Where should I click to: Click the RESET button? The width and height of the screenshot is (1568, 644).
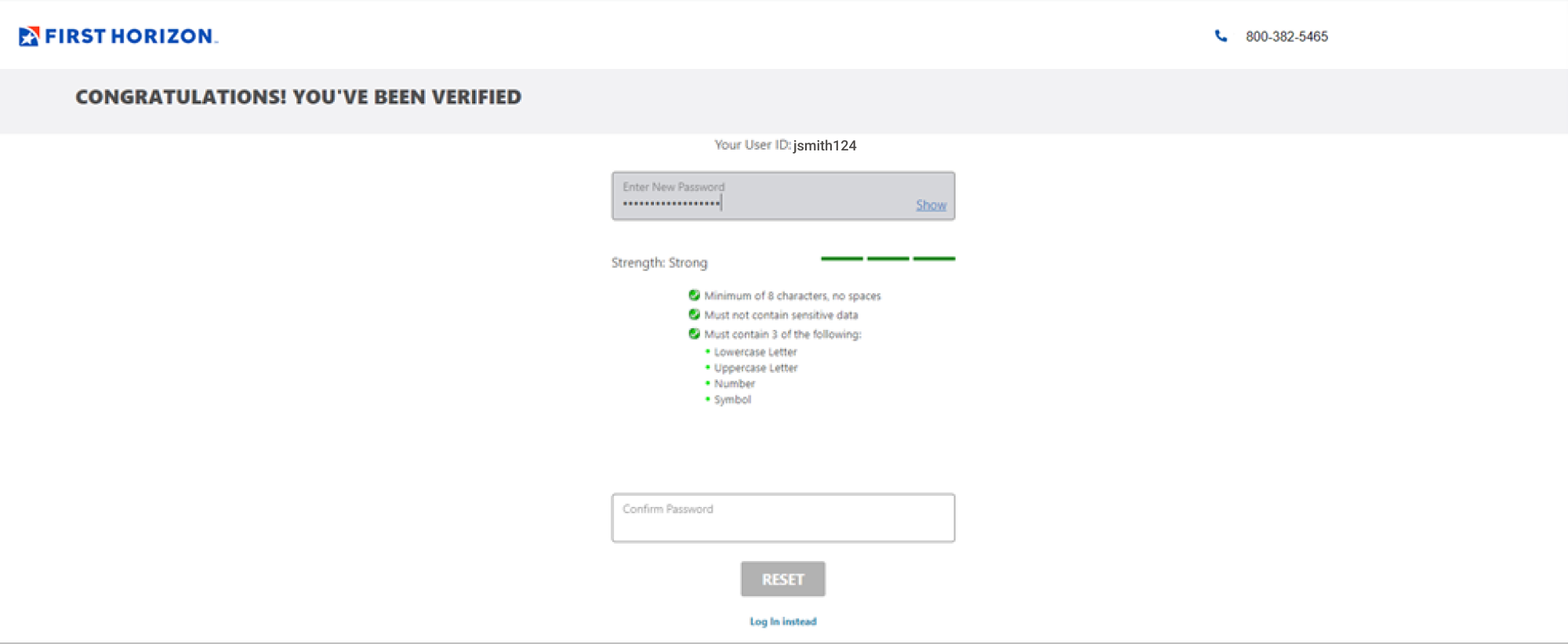(783, 579)
